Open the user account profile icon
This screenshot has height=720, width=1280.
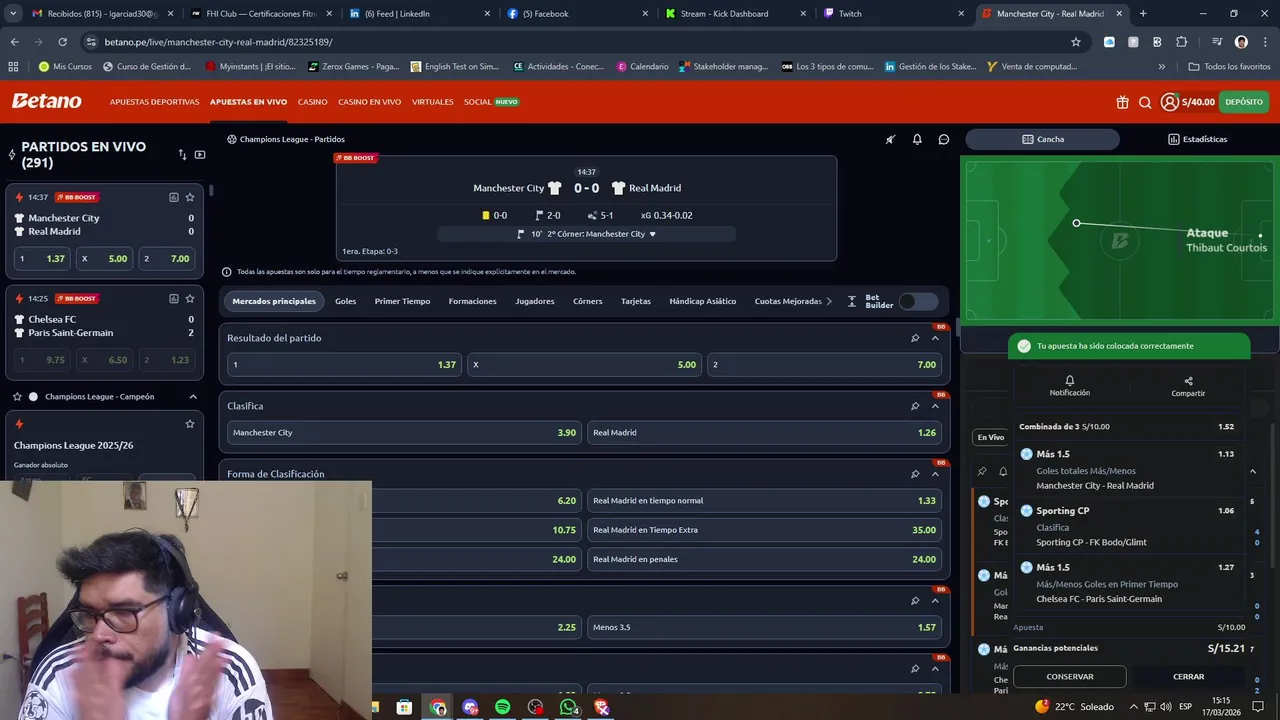tap(1170, 102)
